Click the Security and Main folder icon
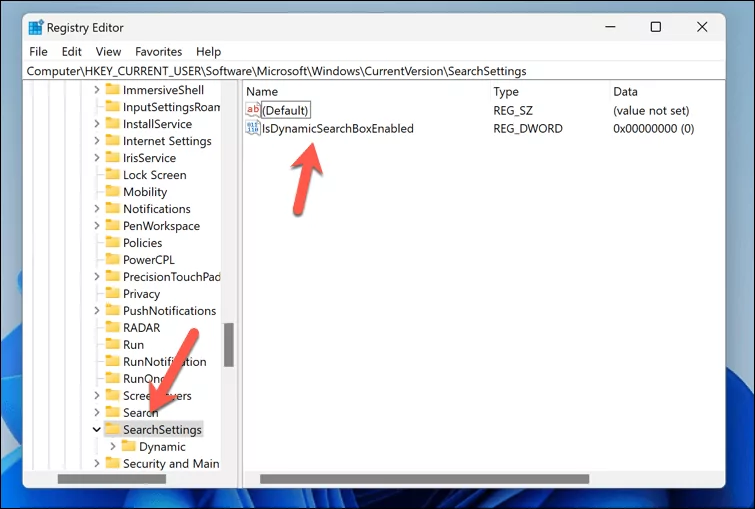755x509 pixels. (x=113, y=463)
